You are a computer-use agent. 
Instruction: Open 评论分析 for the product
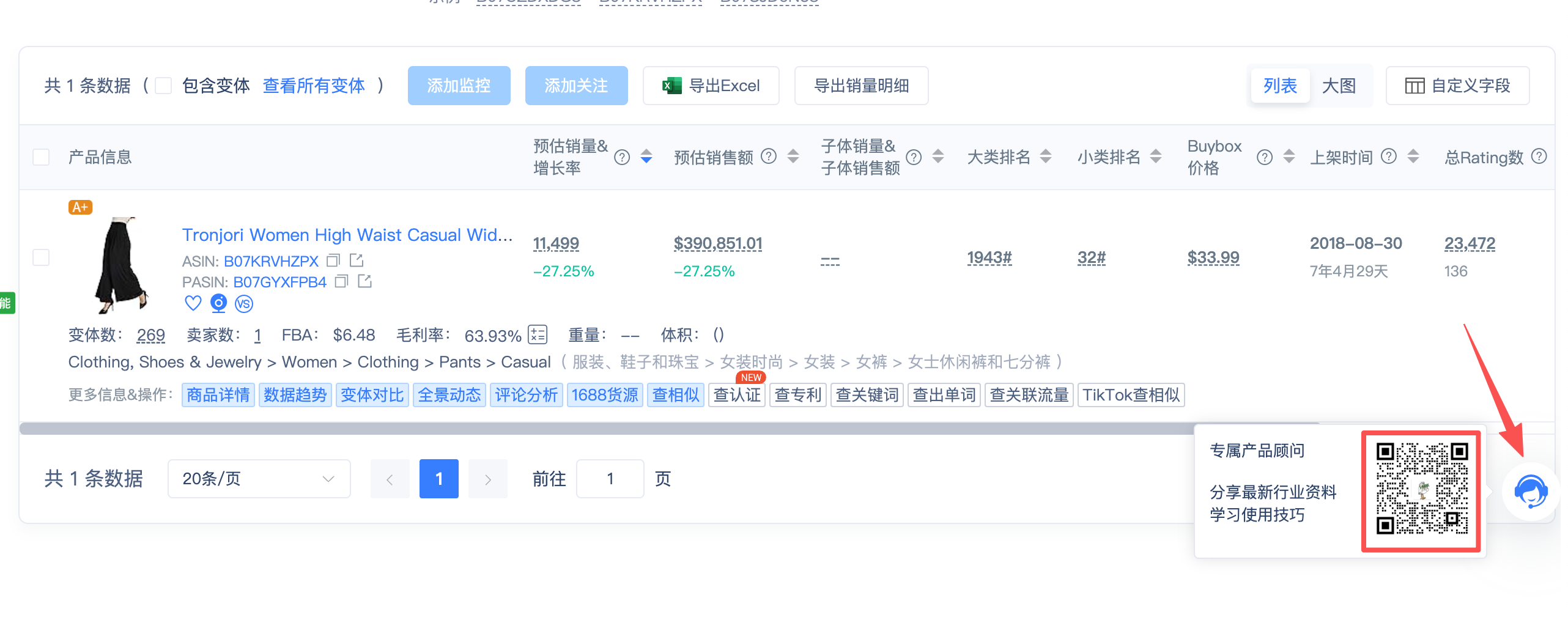(527, 395)
